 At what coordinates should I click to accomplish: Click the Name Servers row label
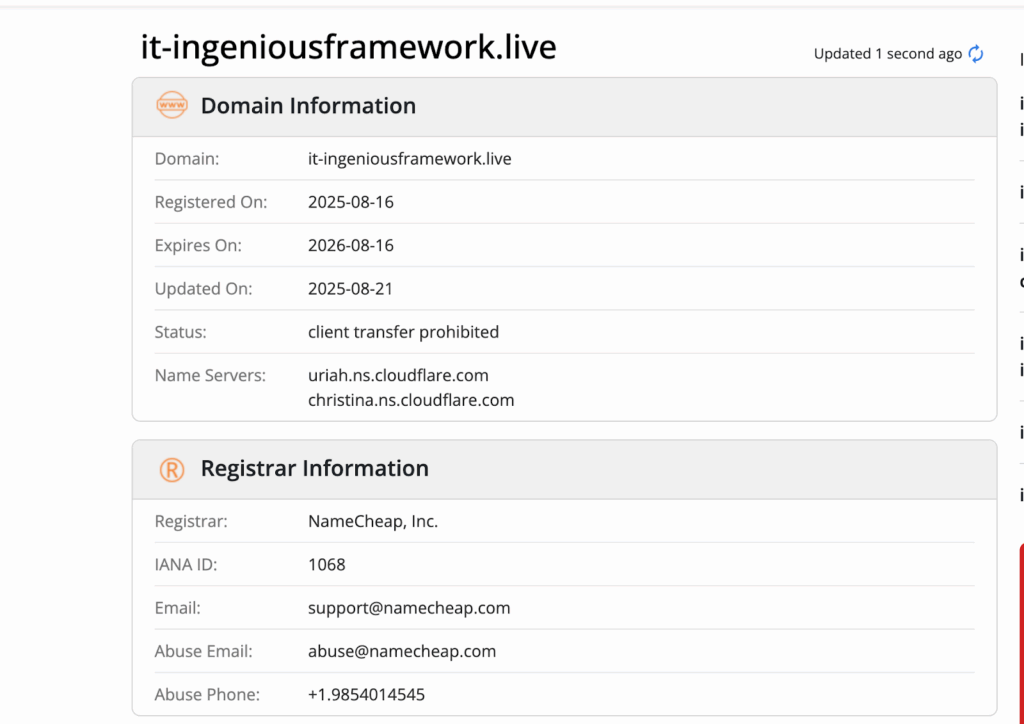click(x=210, y=375)
